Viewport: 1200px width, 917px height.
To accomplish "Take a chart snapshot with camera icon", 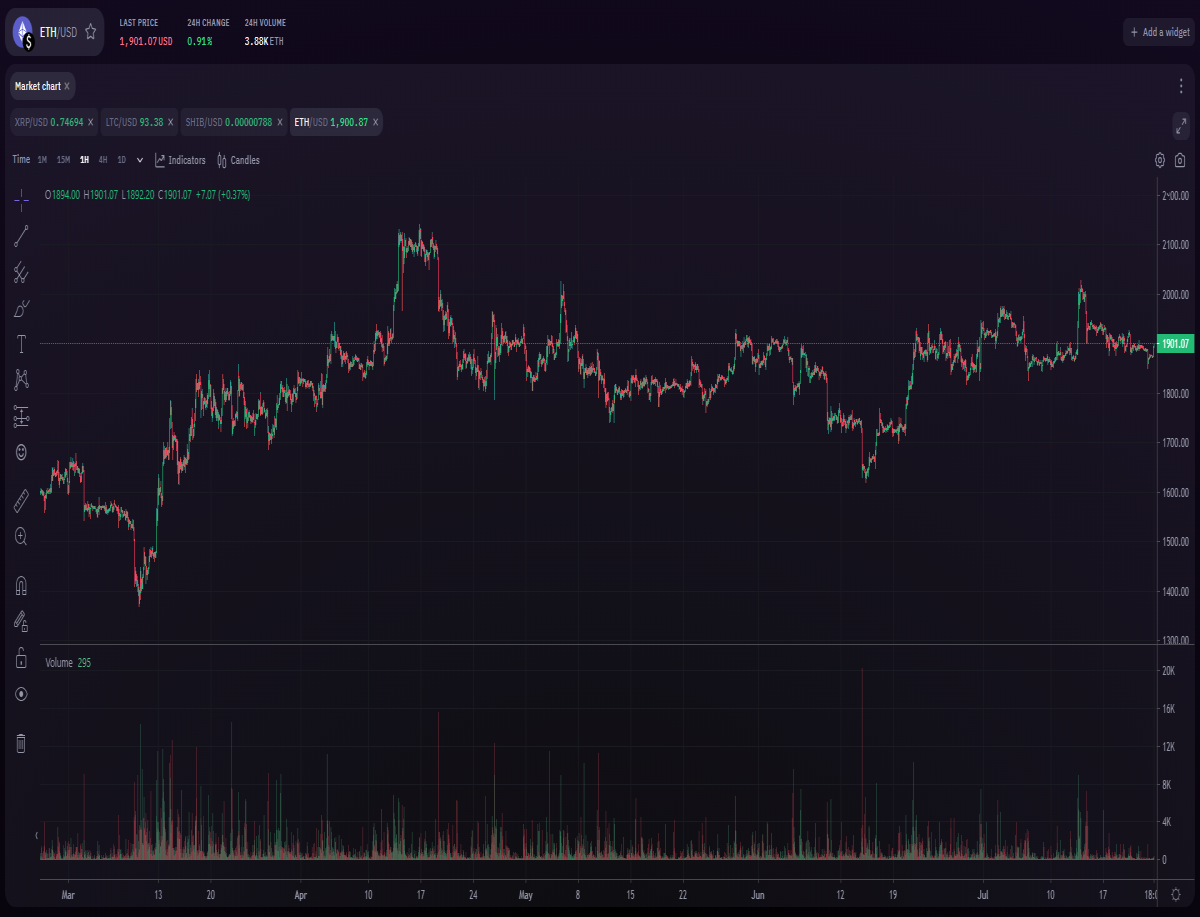I will (x=1180, y=160).
